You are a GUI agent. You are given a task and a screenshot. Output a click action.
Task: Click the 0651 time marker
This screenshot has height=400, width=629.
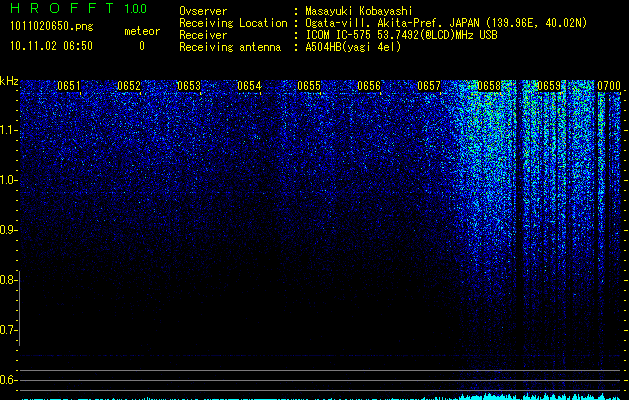point(69,86)
